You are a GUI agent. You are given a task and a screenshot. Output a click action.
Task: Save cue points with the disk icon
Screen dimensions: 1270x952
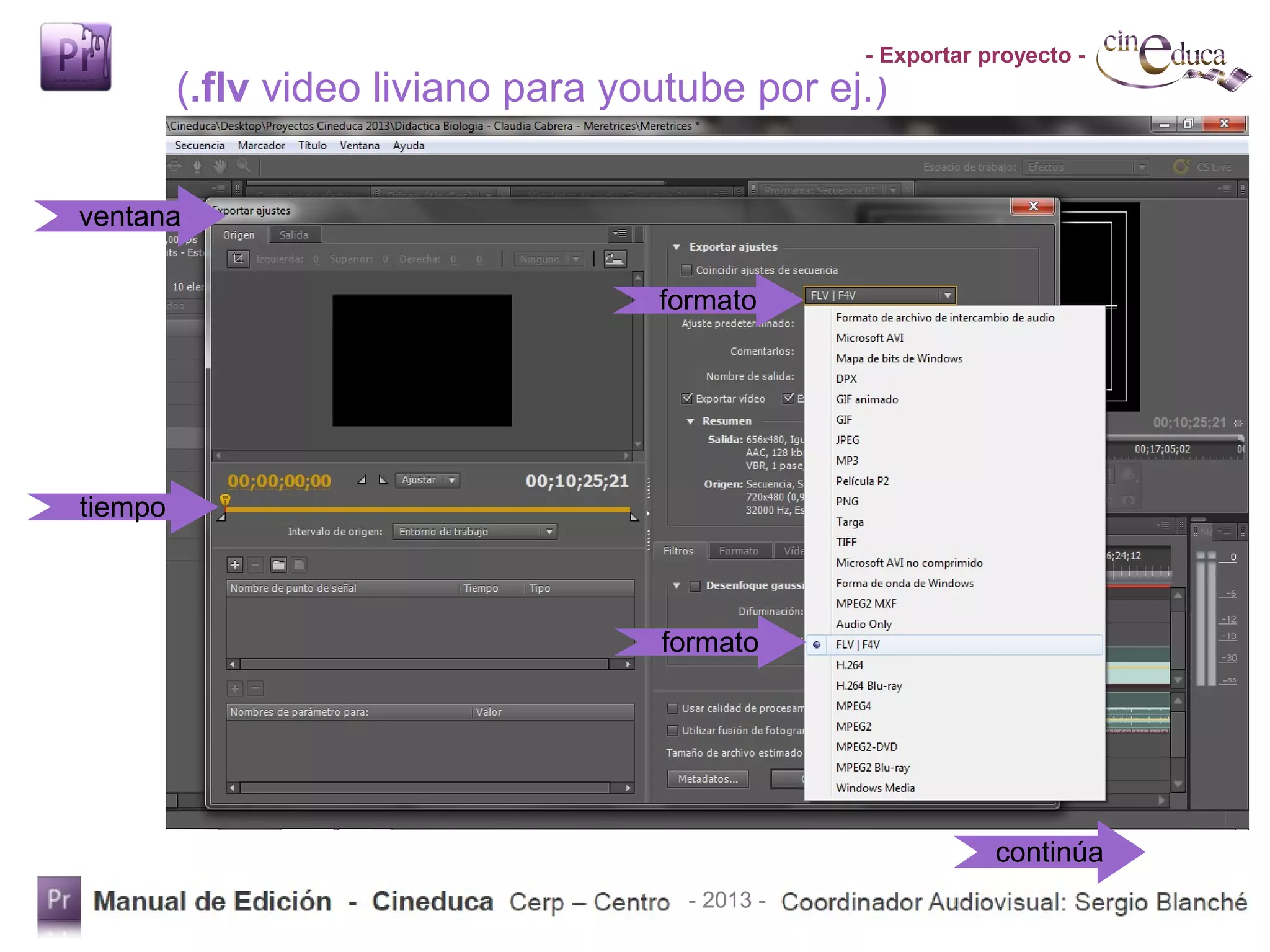pos(299,564)
